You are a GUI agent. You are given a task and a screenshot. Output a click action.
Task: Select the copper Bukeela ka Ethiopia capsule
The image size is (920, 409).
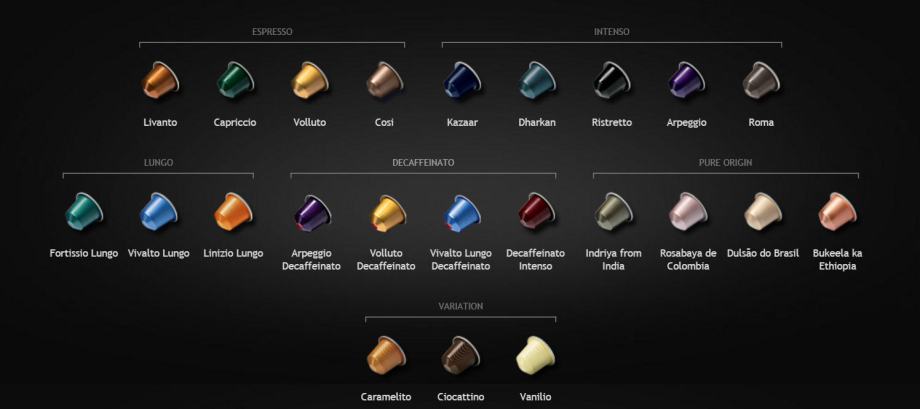(837, 211)
